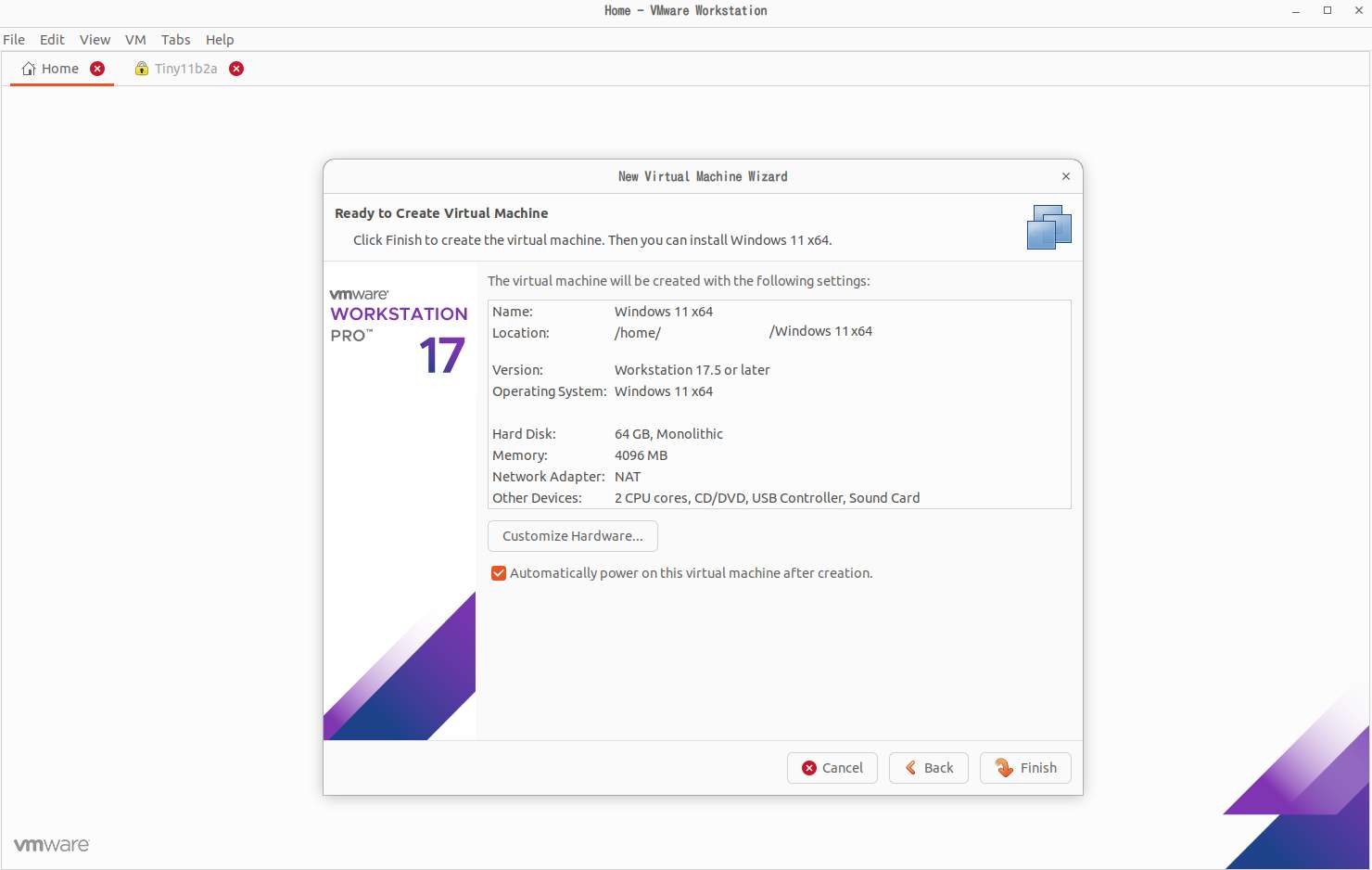Open the File menu
Screen dimensions: 1372x870
coord(14,40)
